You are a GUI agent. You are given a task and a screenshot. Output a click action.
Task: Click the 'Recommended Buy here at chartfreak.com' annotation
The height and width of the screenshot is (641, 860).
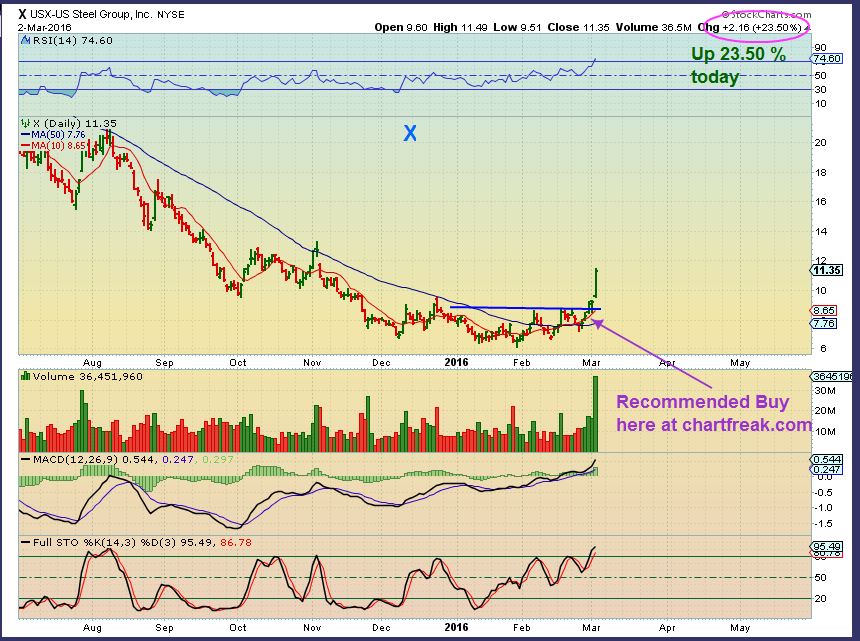[x=714, y=413]
